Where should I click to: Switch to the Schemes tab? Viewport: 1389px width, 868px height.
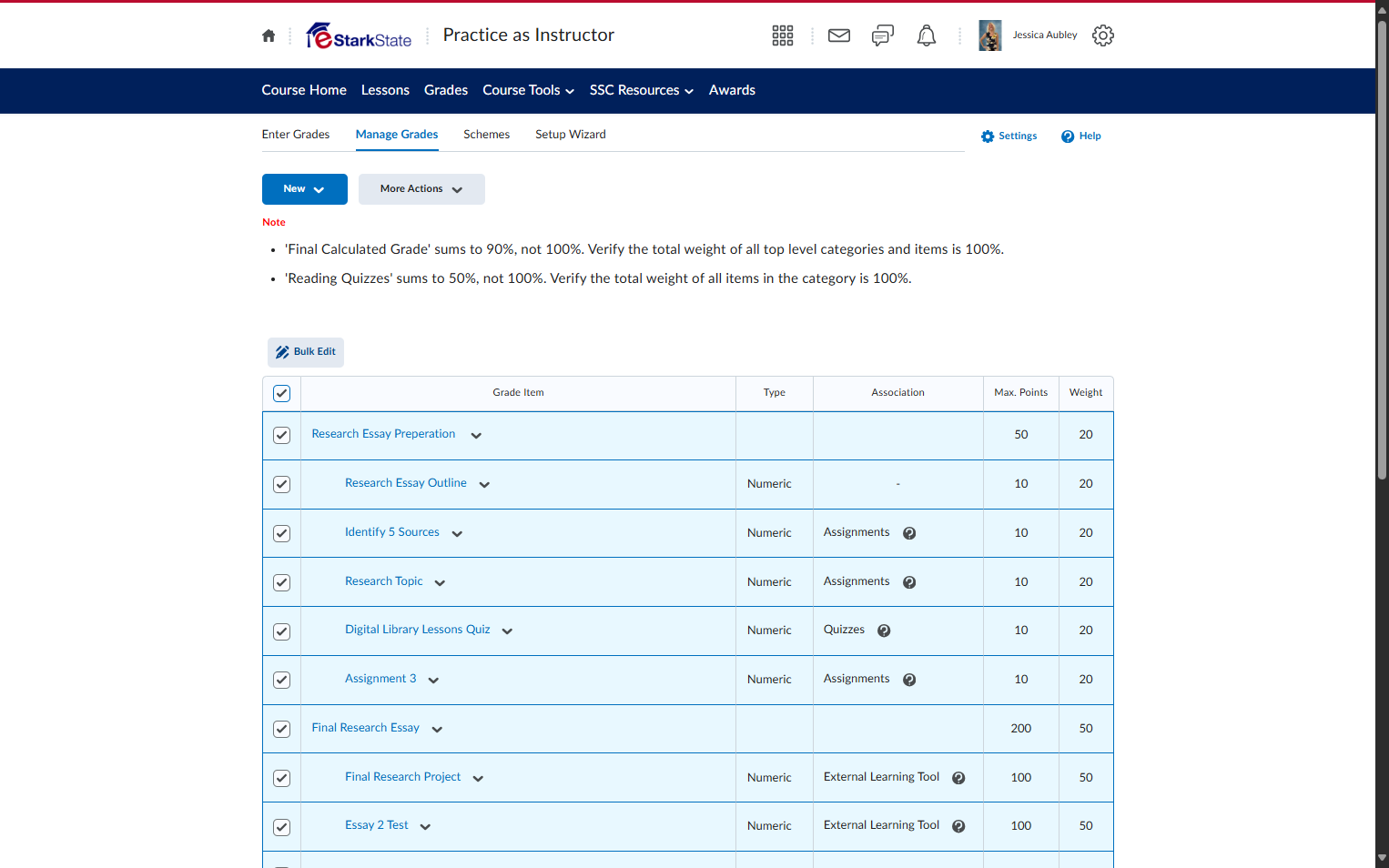pos(486,135)
